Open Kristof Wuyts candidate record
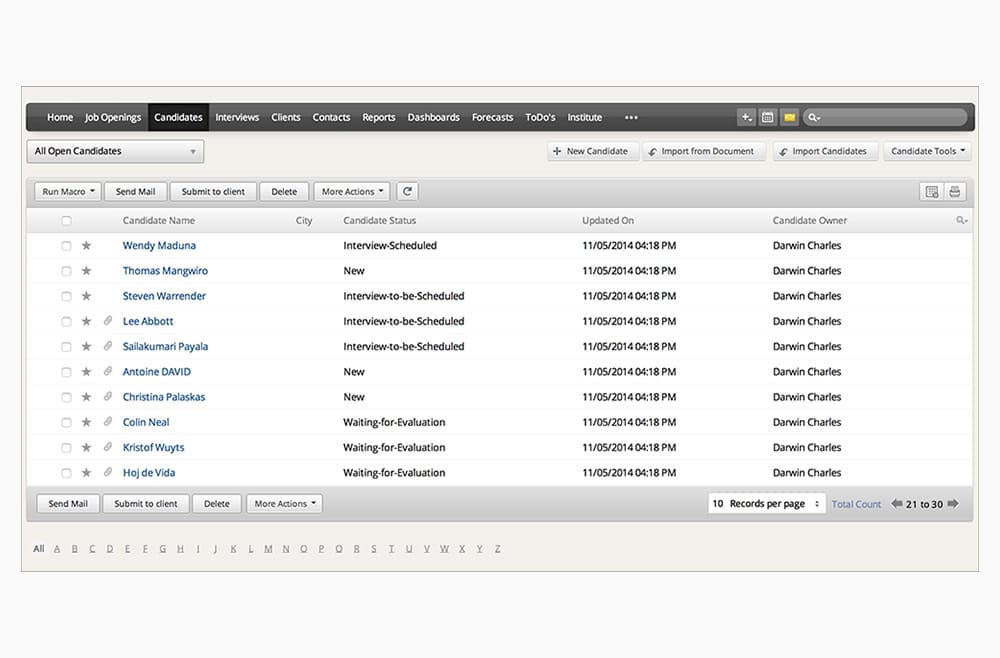The height and width of the screenshot is (658, 1000). point(153,448)
